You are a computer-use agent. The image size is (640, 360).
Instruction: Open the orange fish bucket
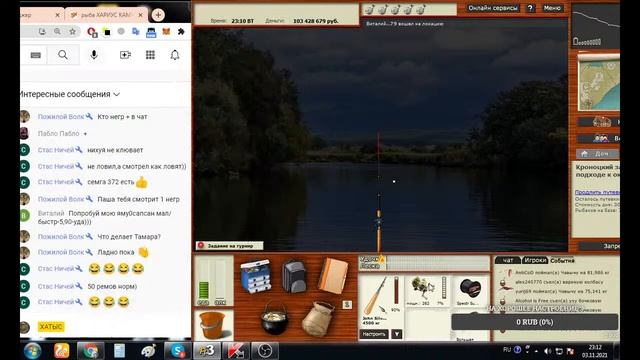[212, 325]
